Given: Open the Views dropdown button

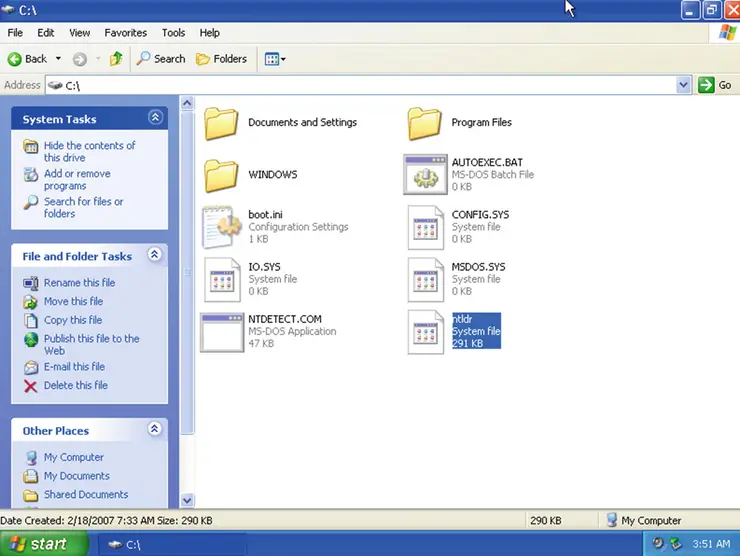Looking at the screenshot, I should click(x=275, y=59).
